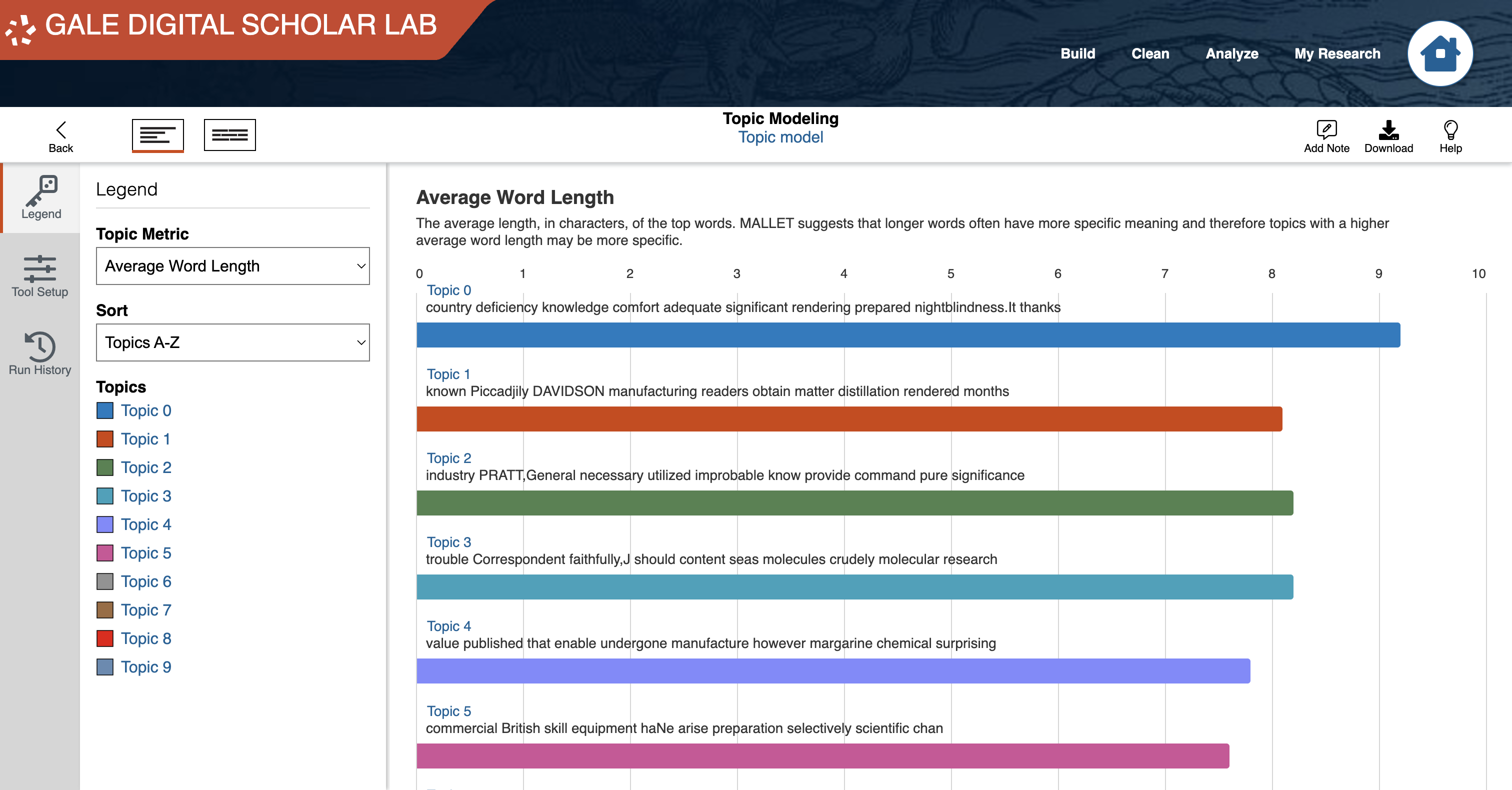Open Topic 3 details link
Screen dimensions: 1512x790
pyautogui.click(x=448, y=541)
